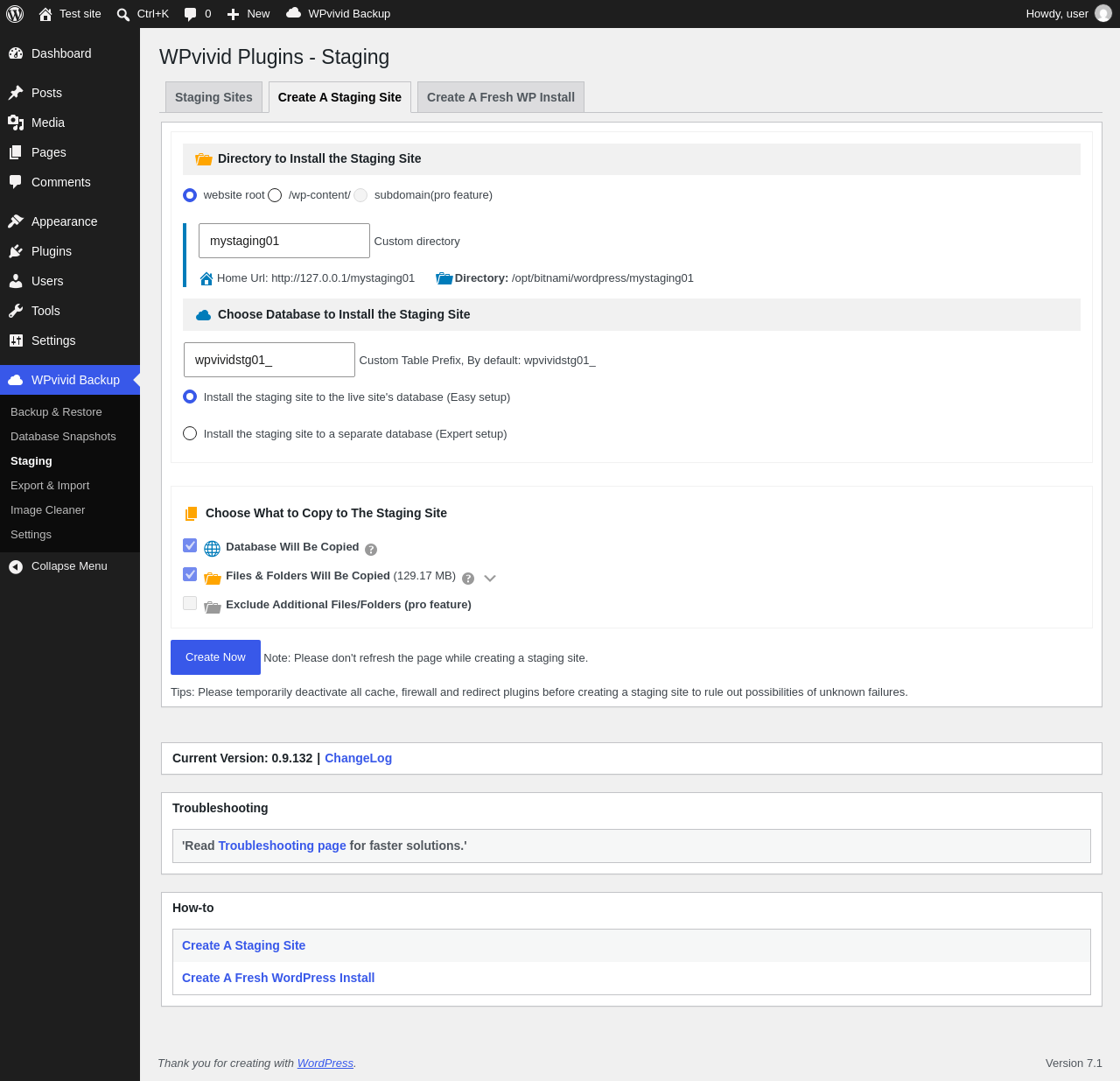Image resolution: width=1120 pixels, height=1081 pixels.
Task: Select the subdomain pro feature radio
Action: click(x=360, y=195)
